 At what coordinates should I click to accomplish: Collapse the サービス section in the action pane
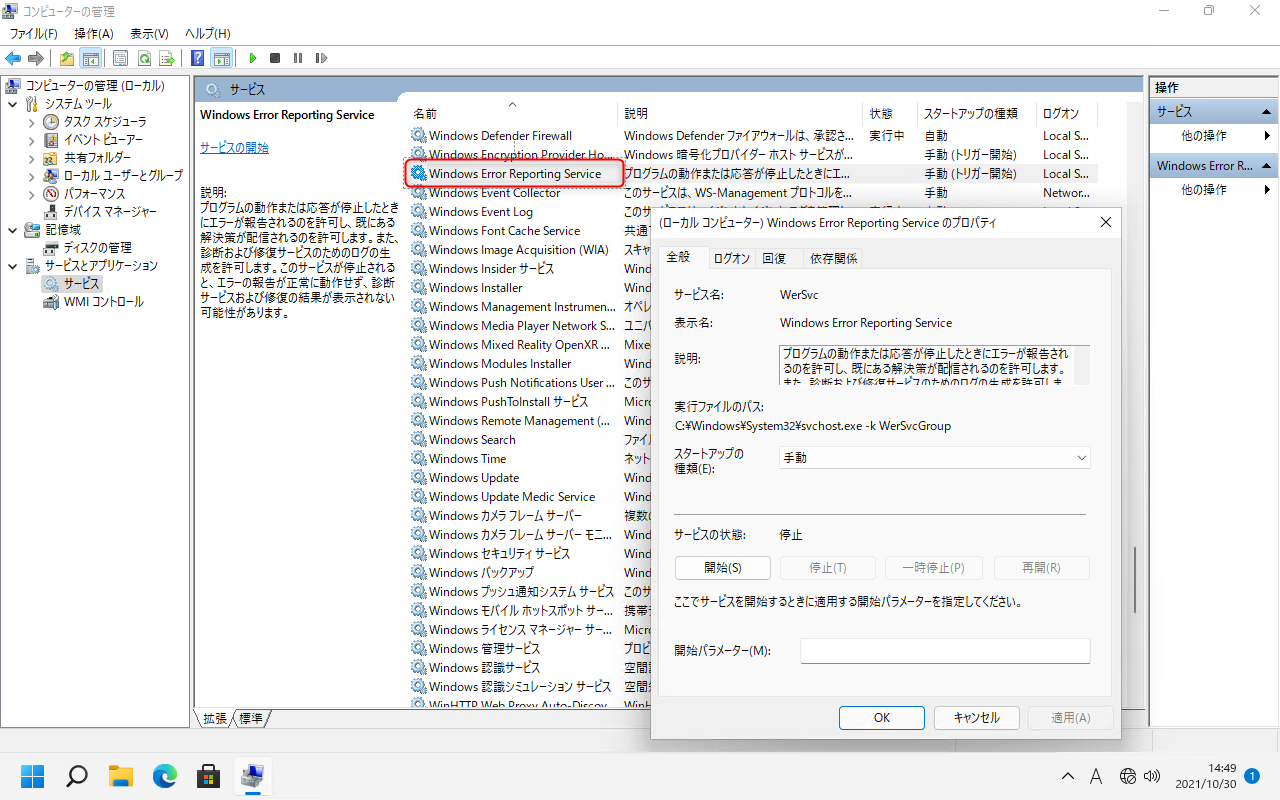coord(1266,112)
